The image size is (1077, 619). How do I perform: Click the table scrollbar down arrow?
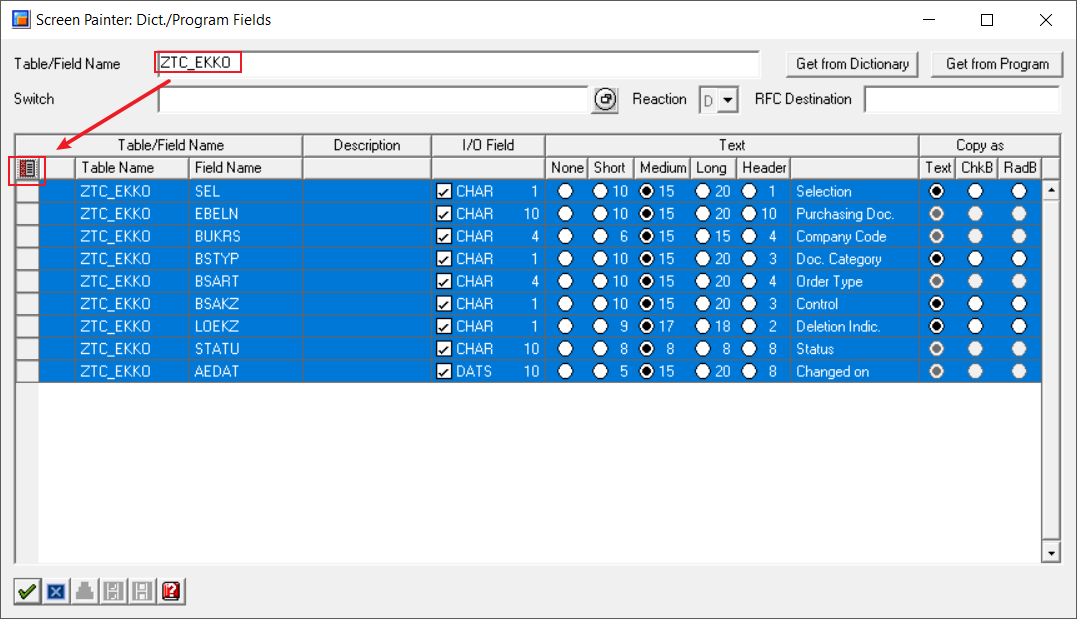[1050, 552]
